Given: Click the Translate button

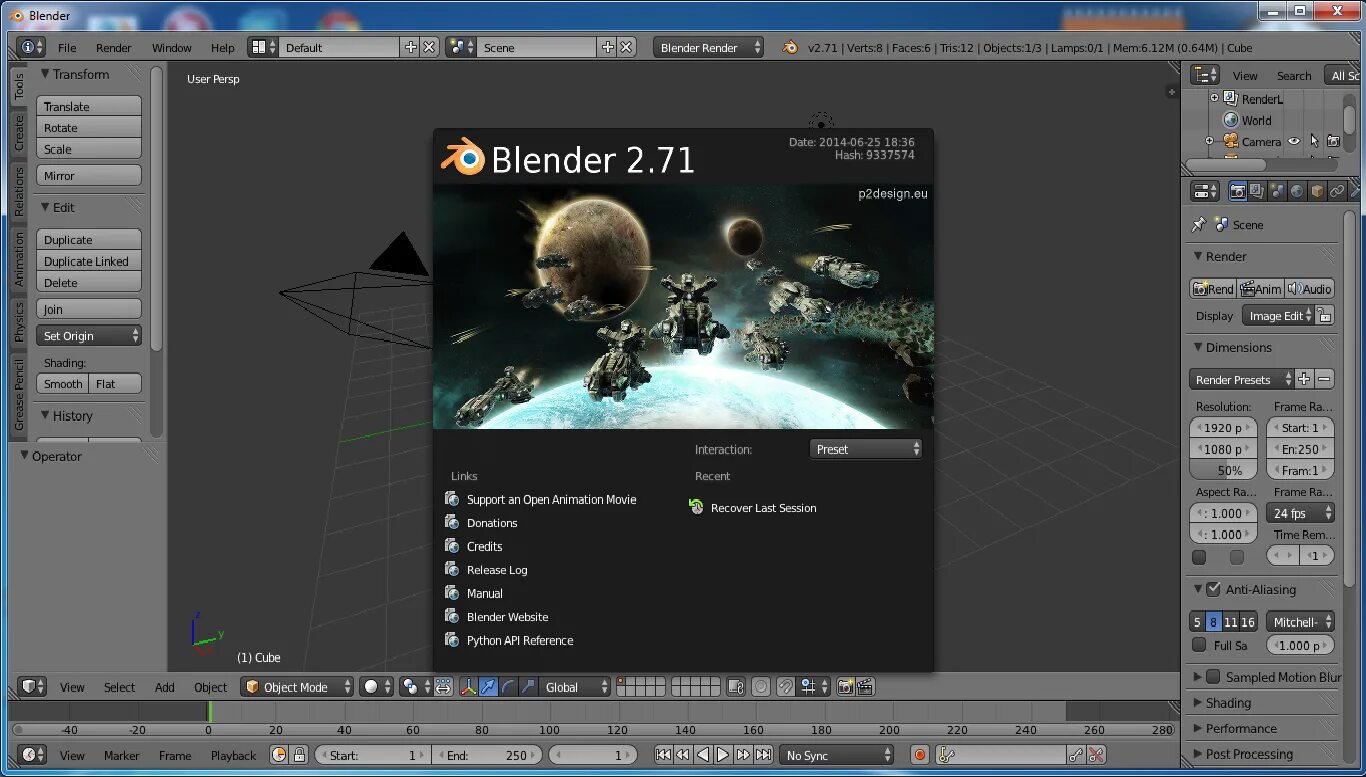Looking at the screenshot, I should point(89,106).
